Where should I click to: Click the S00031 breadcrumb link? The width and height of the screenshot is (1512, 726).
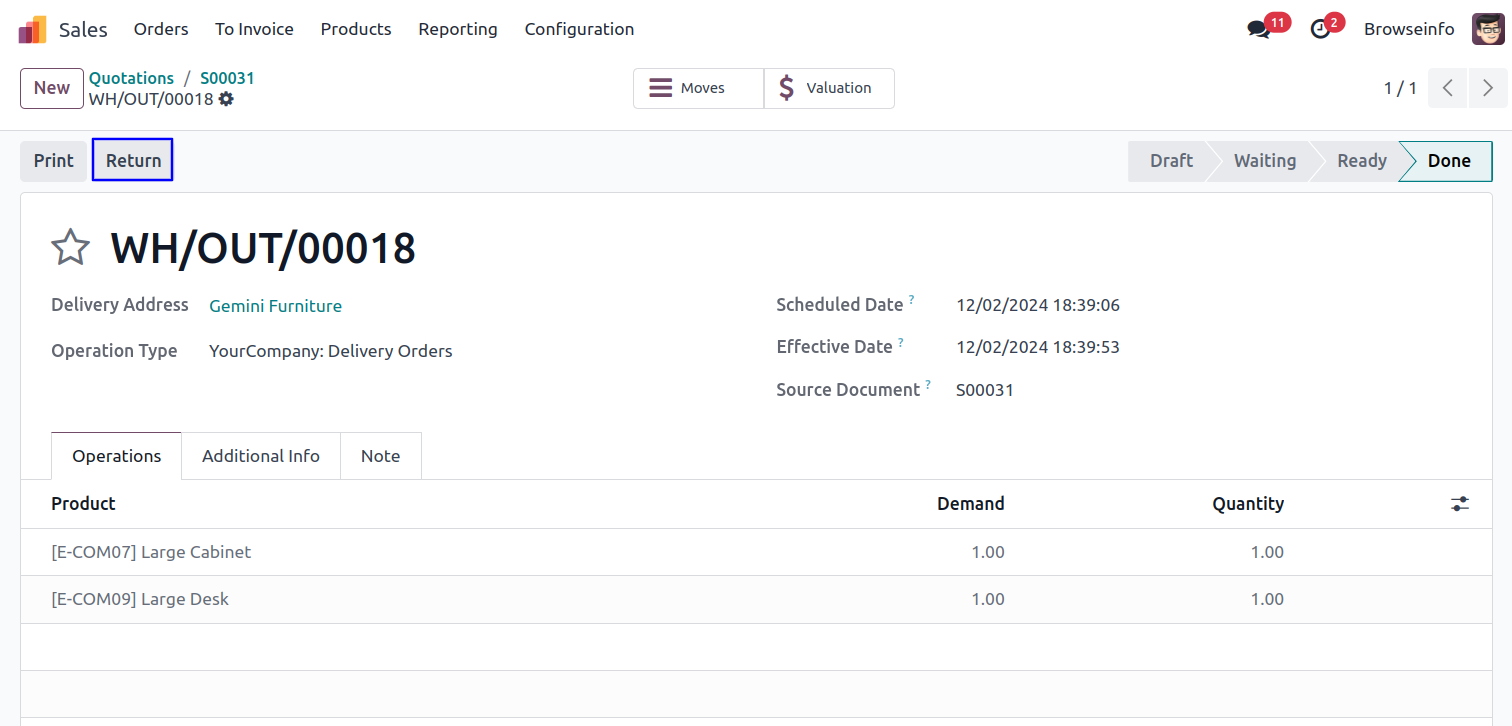coord(227,78)
